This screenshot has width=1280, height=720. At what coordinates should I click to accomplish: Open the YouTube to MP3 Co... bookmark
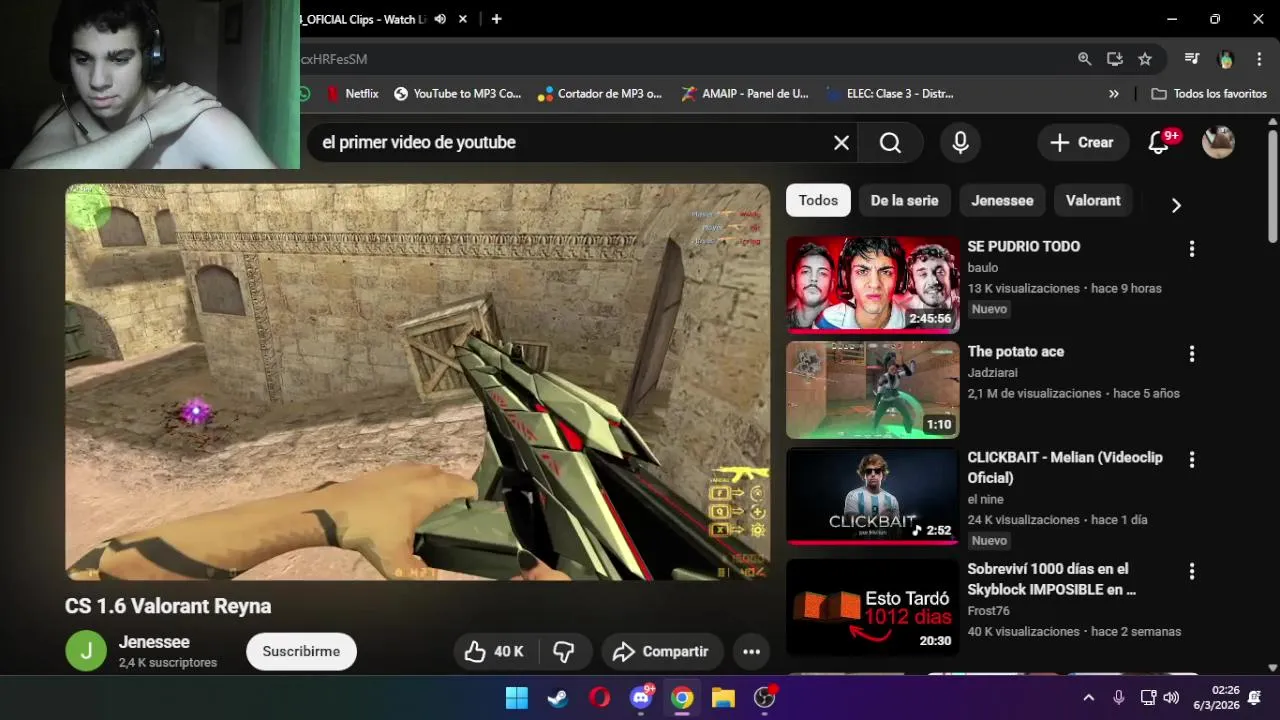[x=457, y=94]
